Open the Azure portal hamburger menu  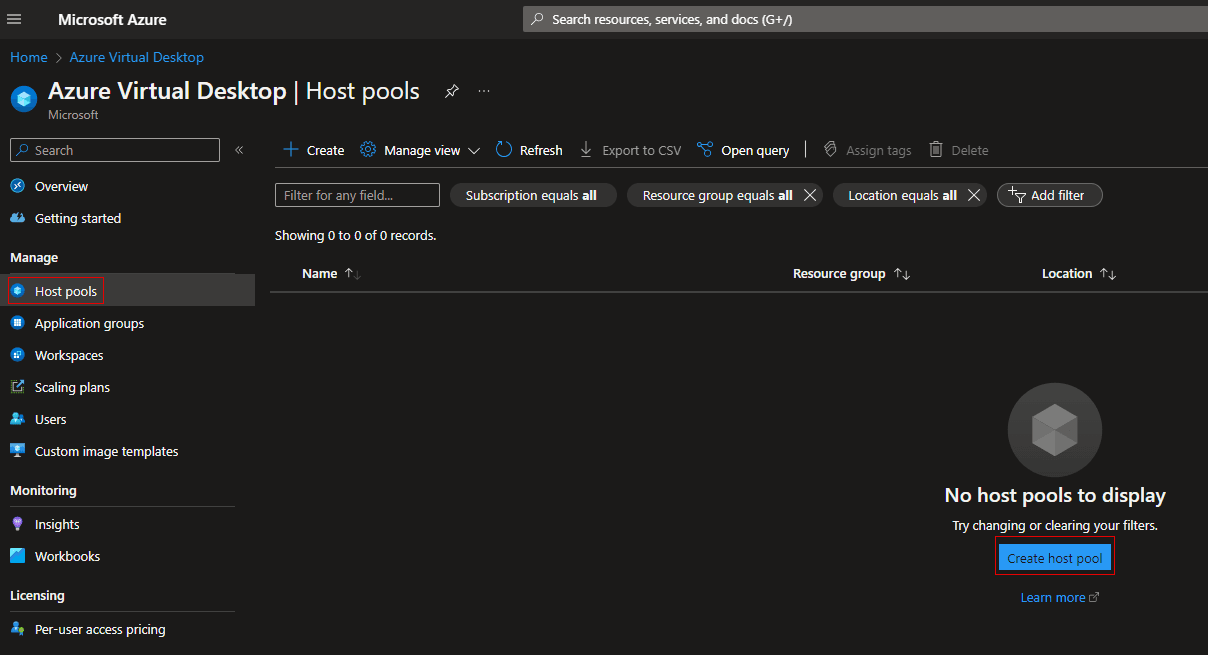15,20
